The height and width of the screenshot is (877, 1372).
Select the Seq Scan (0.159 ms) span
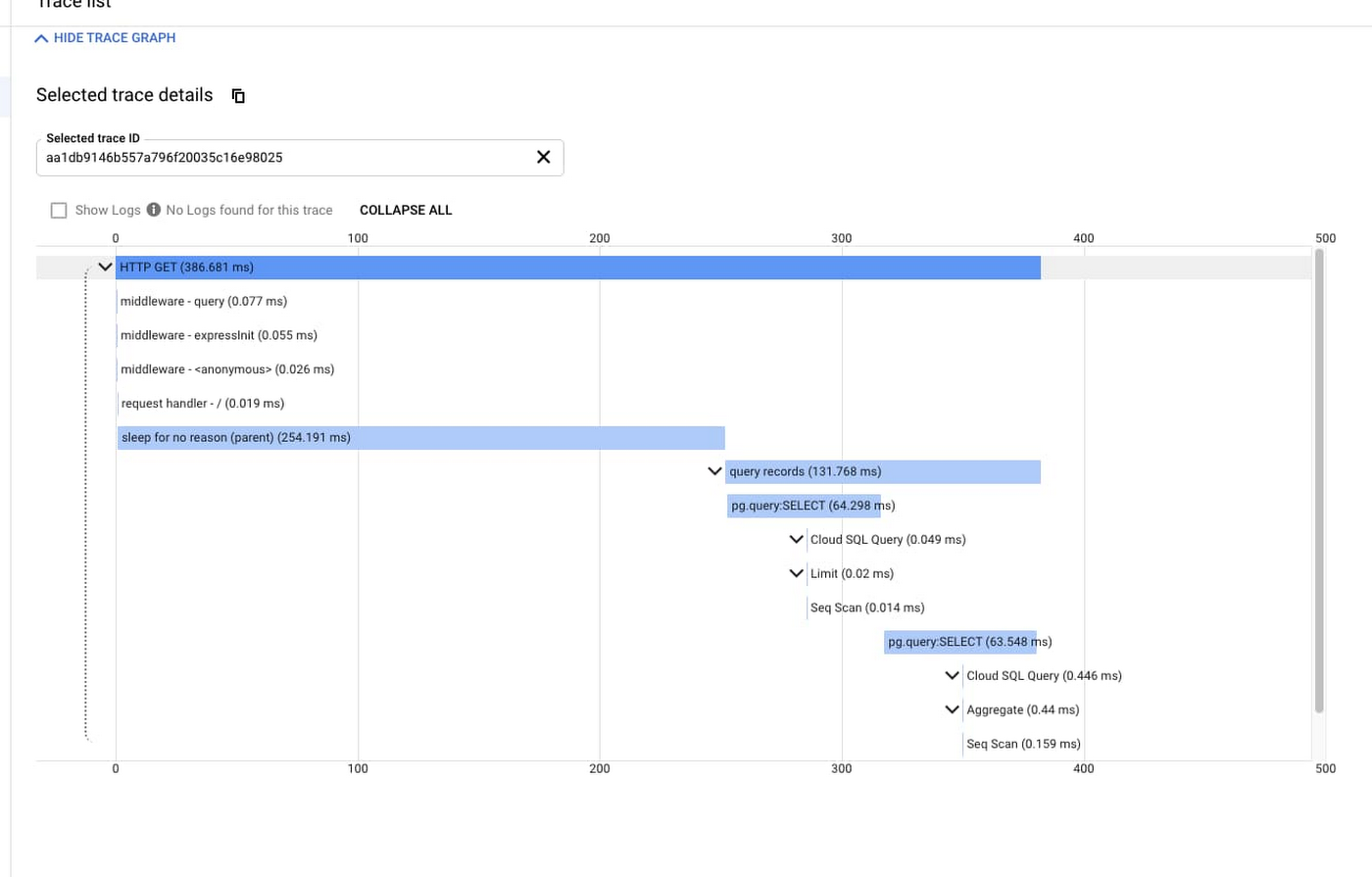1022,744
